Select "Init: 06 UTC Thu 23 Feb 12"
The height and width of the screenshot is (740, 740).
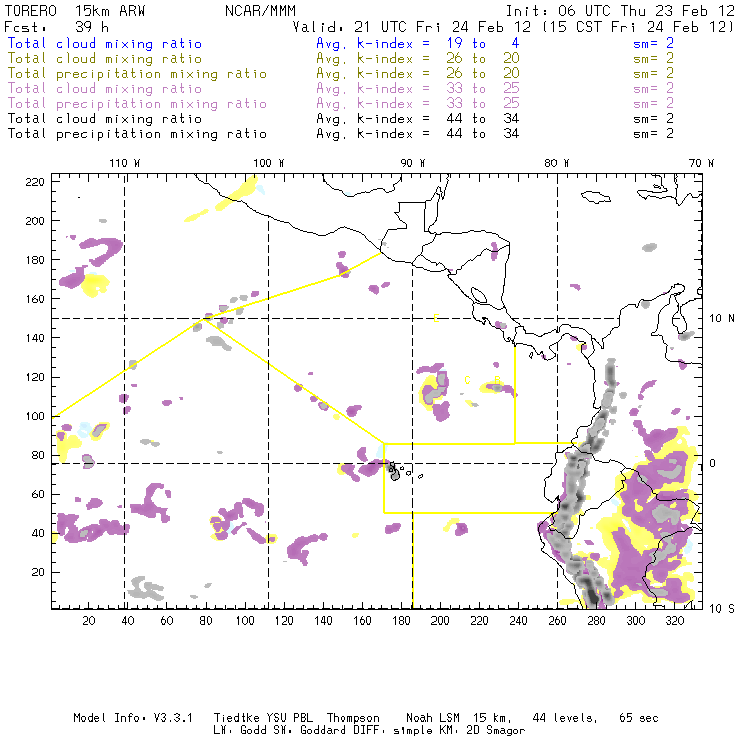(x=620, y=11)
